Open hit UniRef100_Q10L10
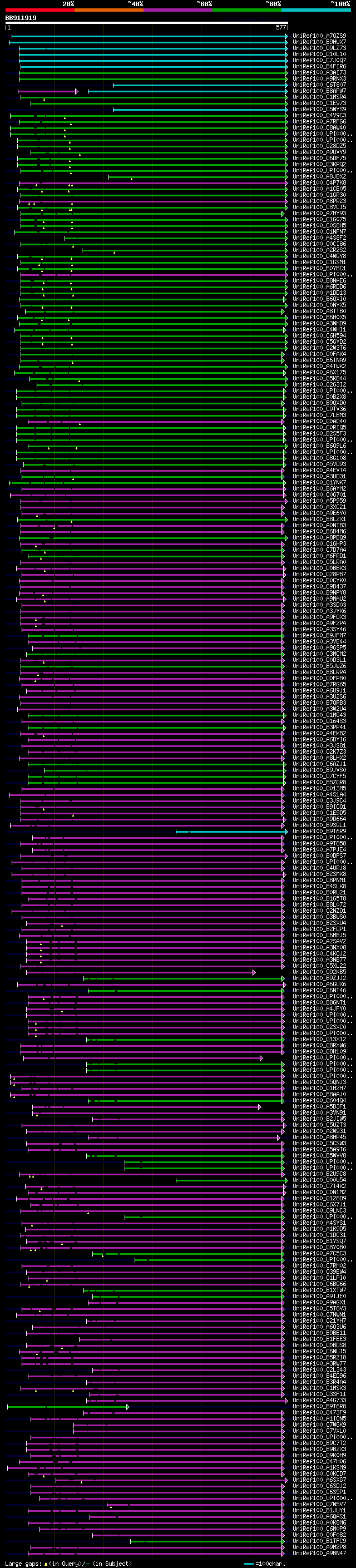 [319, 54]
